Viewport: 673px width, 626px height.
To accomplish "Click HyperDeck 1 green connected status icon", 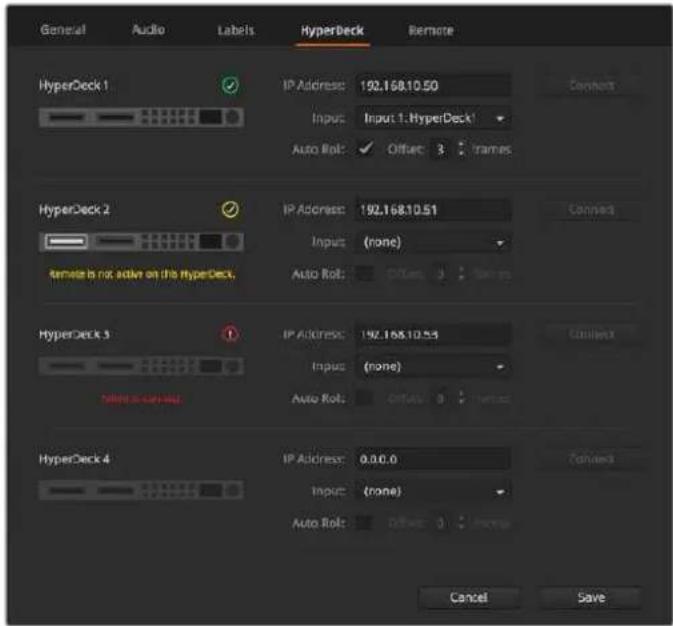I will click(230, 85).
